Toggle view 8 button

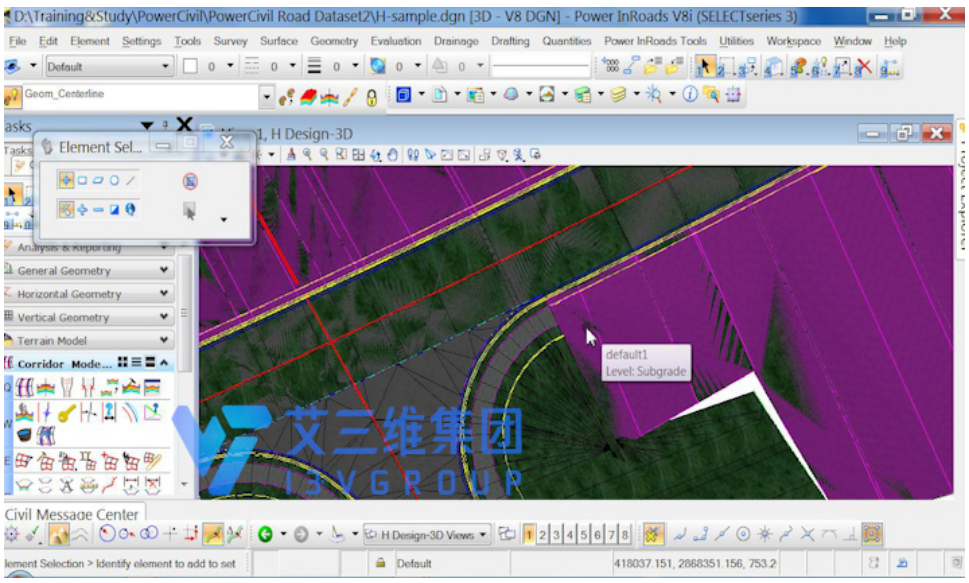625,534
